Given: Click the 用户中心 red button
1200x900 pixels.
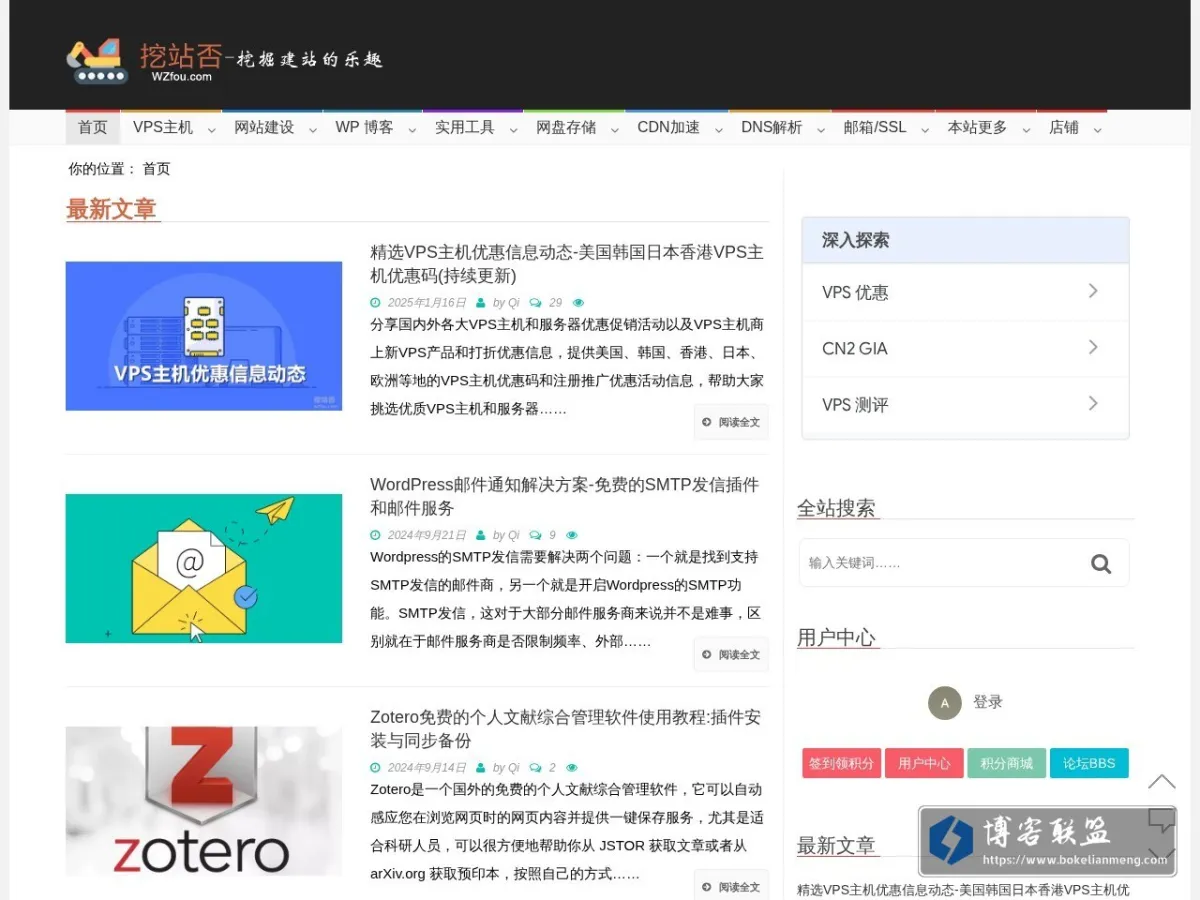Looking at the screenshot, I should click(x=924, y=763).
